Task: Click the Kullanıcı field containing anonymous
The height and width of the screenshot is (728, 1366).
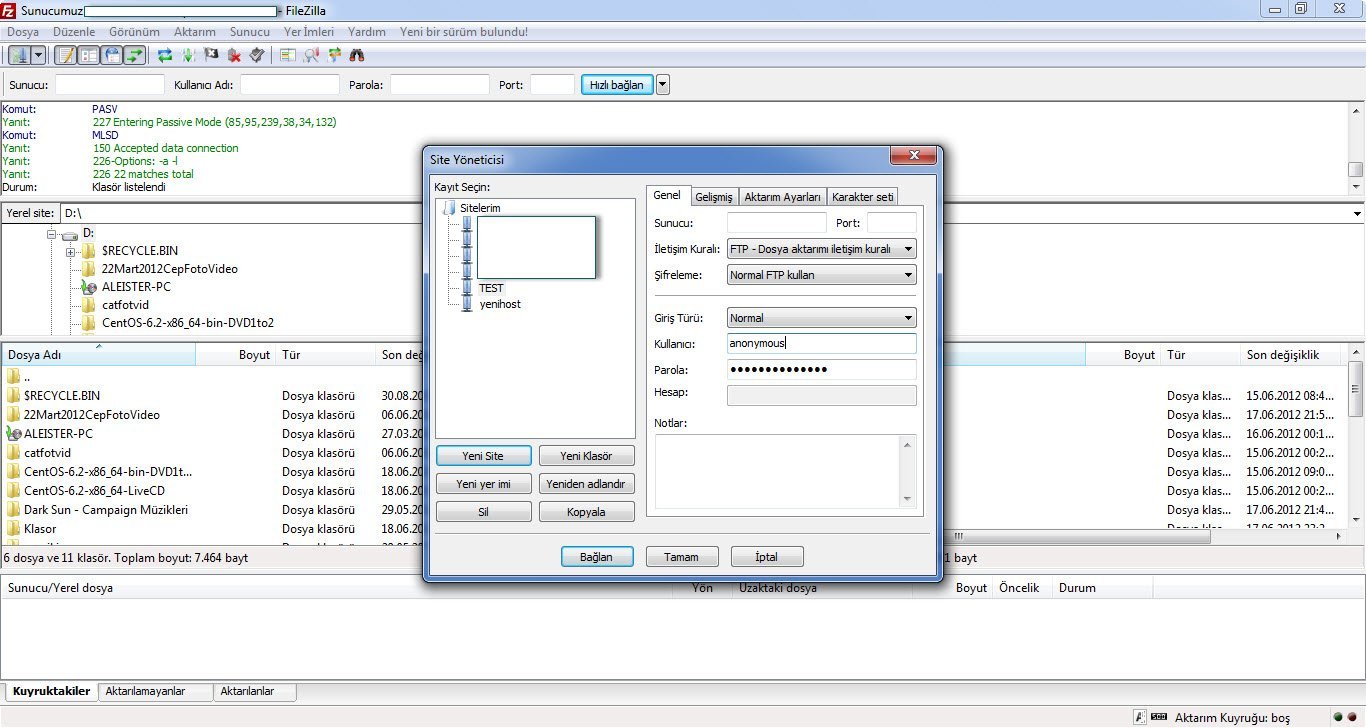Action: (822, 344)
